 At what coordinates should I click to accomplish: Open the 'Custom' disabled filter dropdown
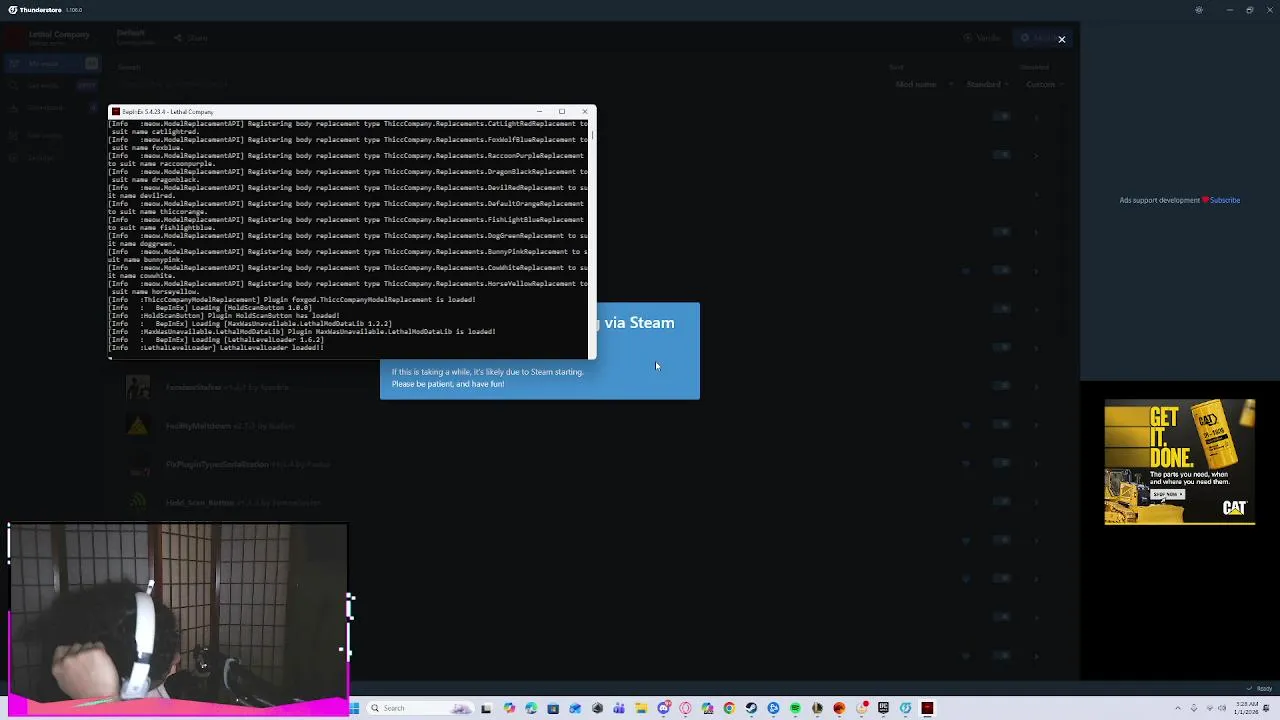1044,84
